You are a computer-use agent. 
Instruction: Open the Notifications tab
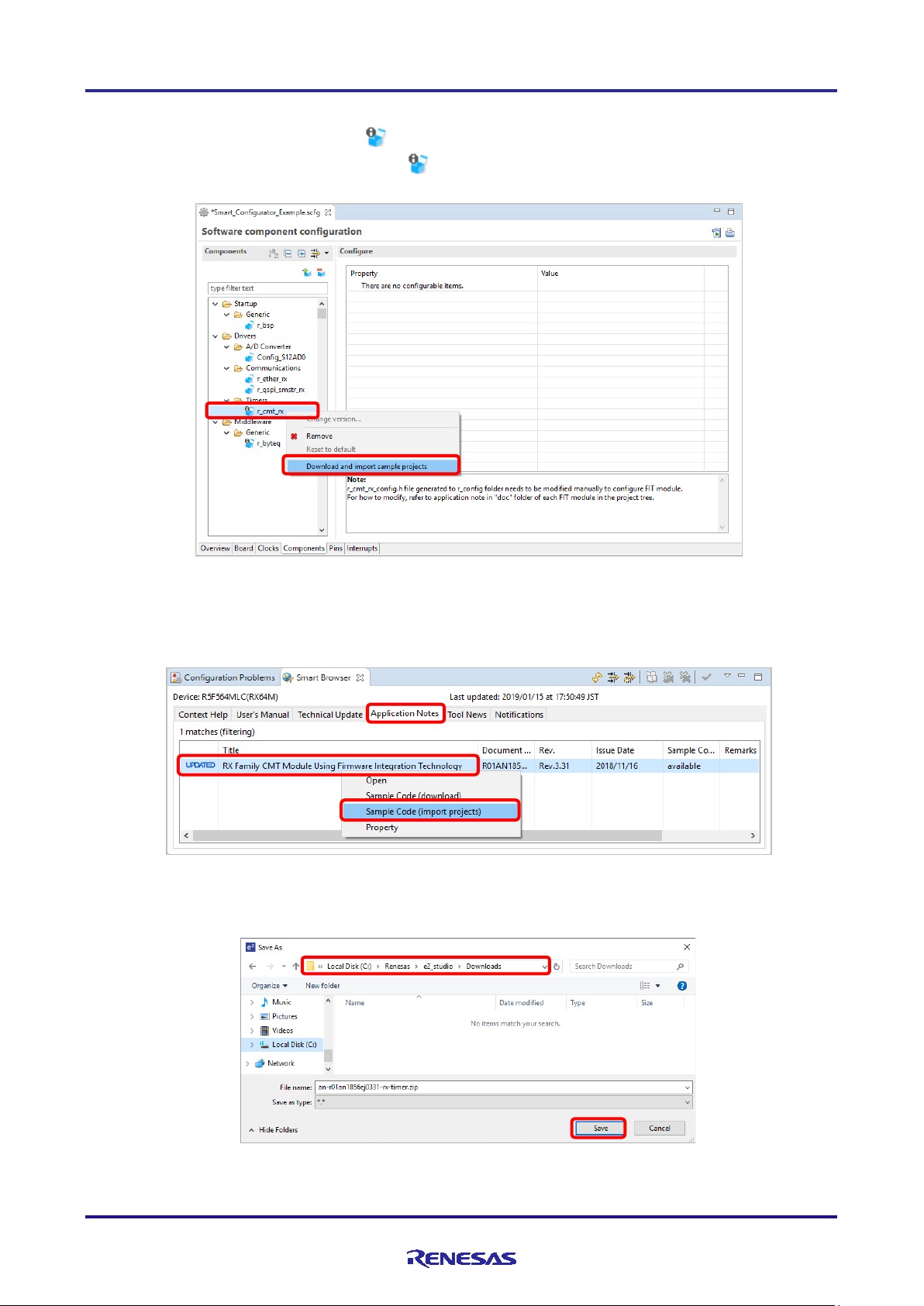(x=519, y=715)
